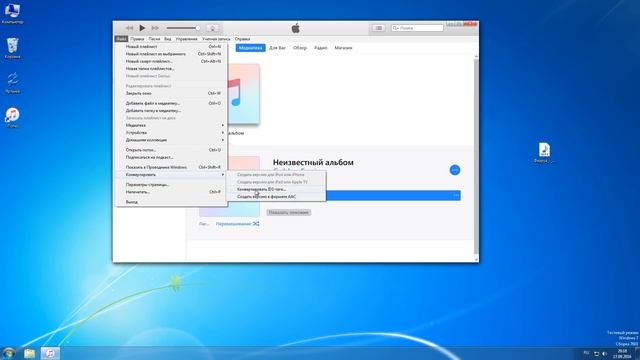Select Добавить файл в медиатеку
This screenshot has height=360, width=640.
point(171,103)
